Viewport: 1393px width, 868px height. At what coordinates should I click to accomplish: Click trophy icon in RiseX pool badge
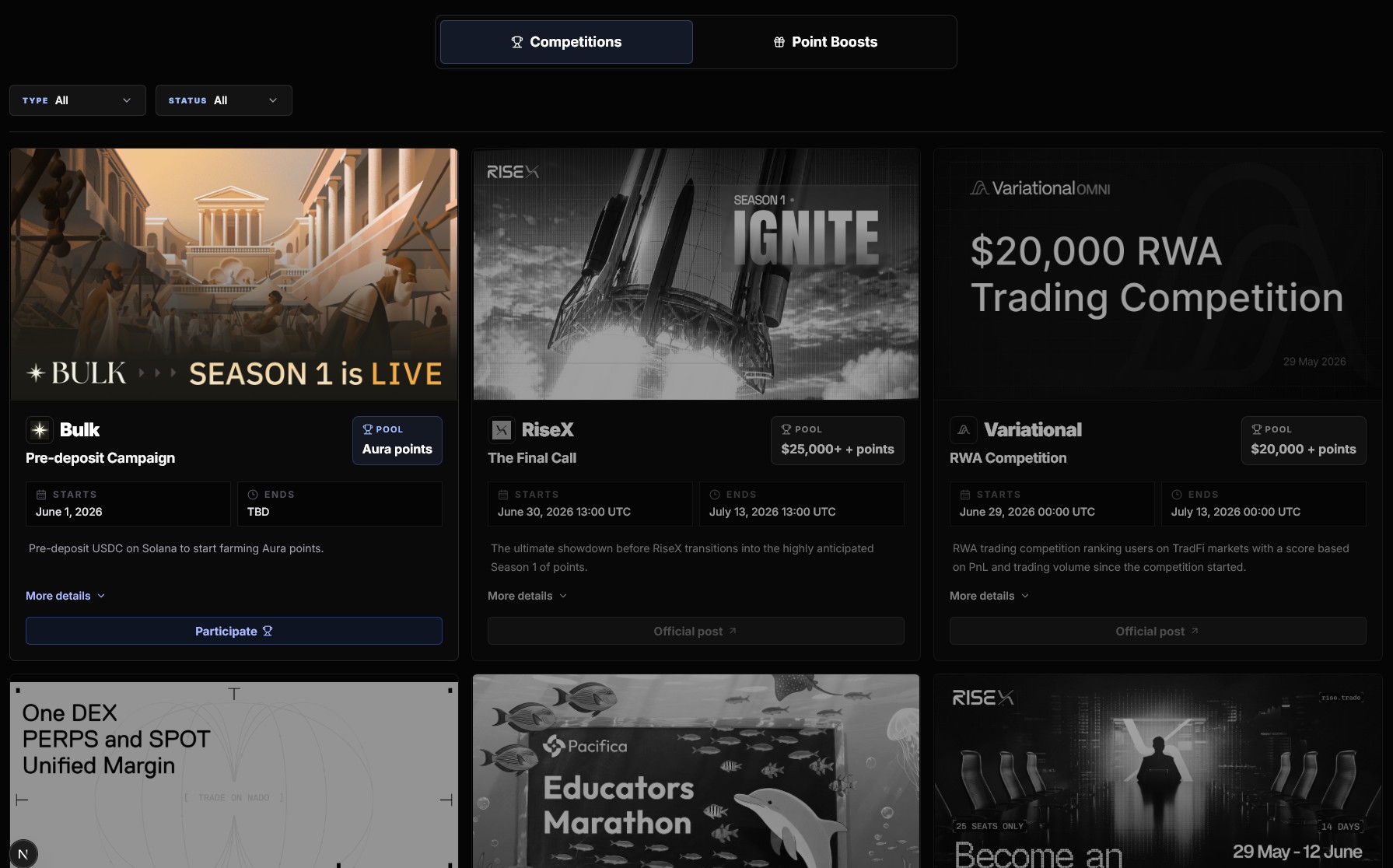(786, 429)
